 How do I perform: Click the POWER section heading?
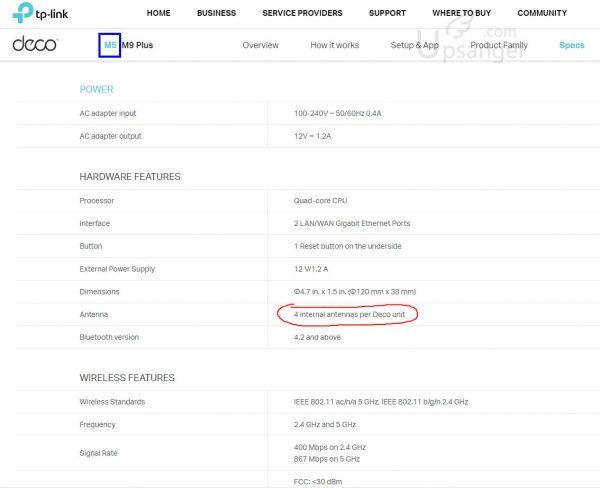(96, 89)
